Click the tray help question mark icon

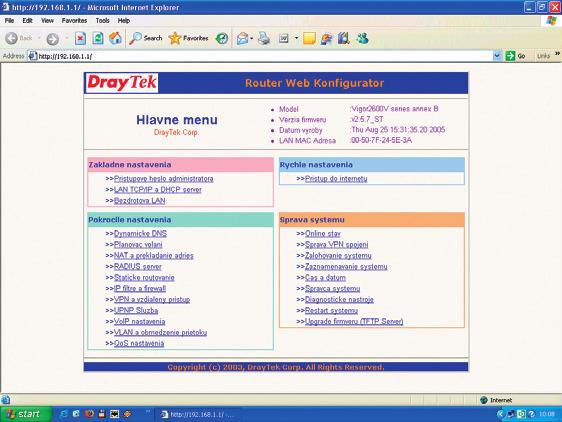[x=532, y=414]
